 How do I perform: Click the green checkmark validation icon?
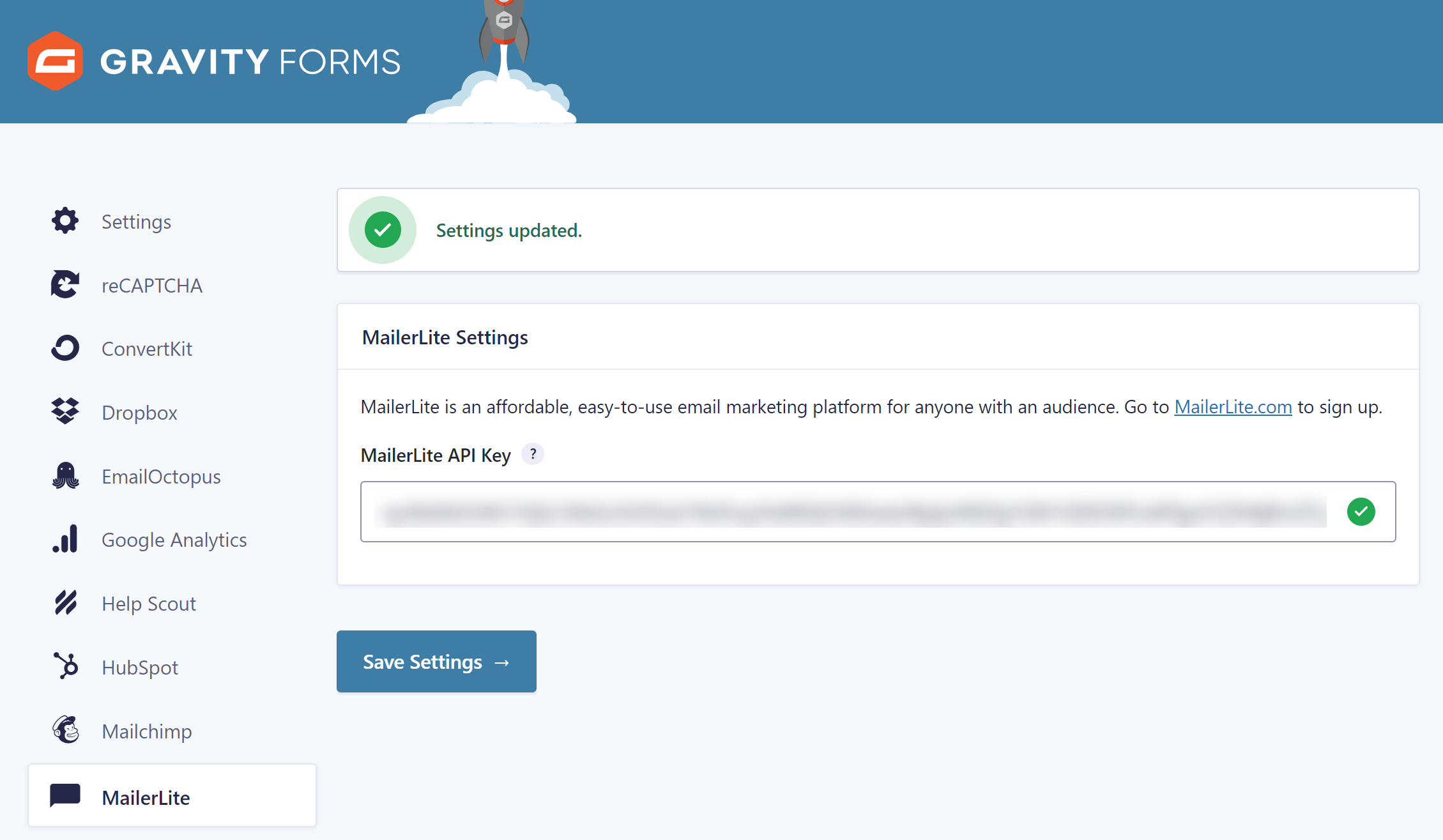point(1362,510)
